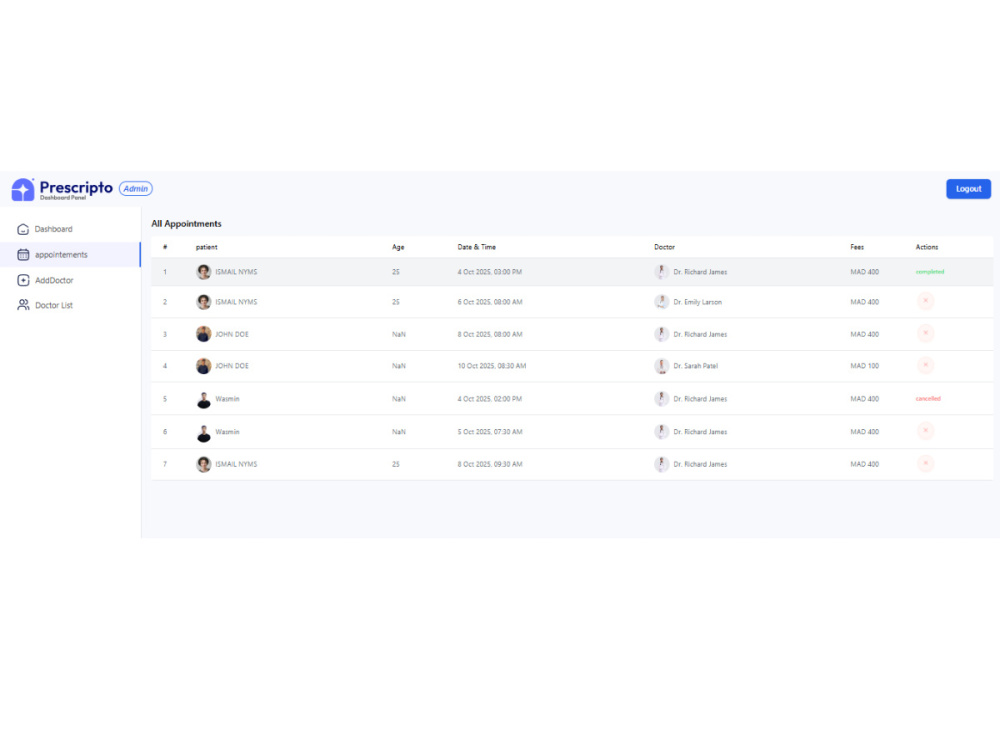The width and height of the screenshot is (1000, 750).
Task: Click the AddDoctor plus icon
Action: coord(23,280)
